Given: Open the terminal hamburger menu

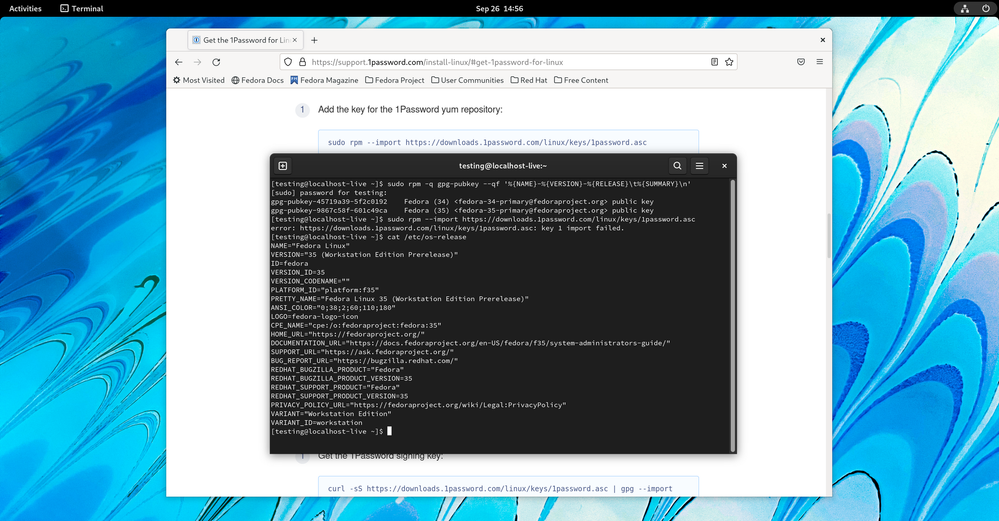Looking at the screenshot, I should click(x=700, y=166).
